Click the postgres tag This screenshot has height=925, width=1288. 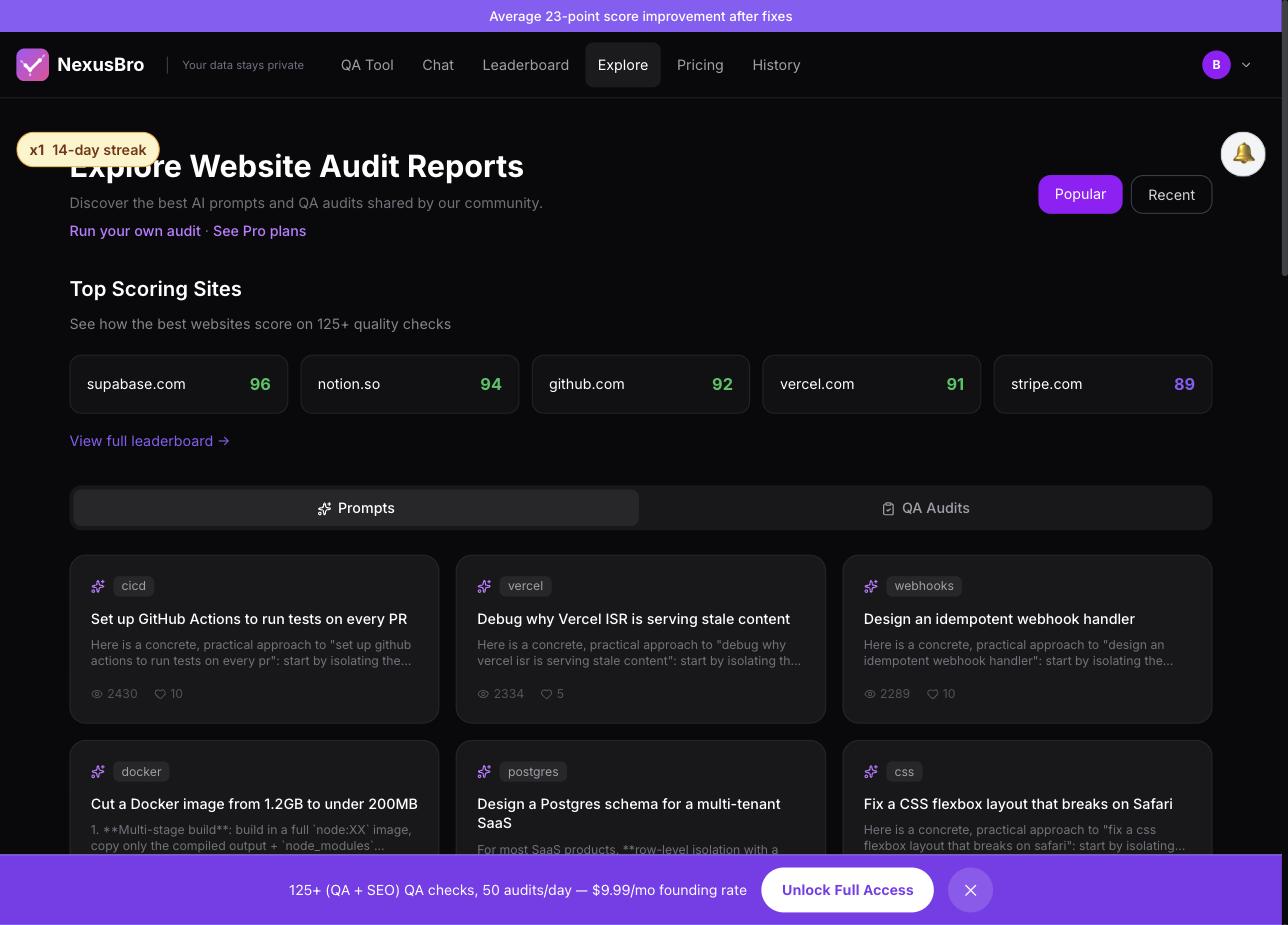(533, 772)
